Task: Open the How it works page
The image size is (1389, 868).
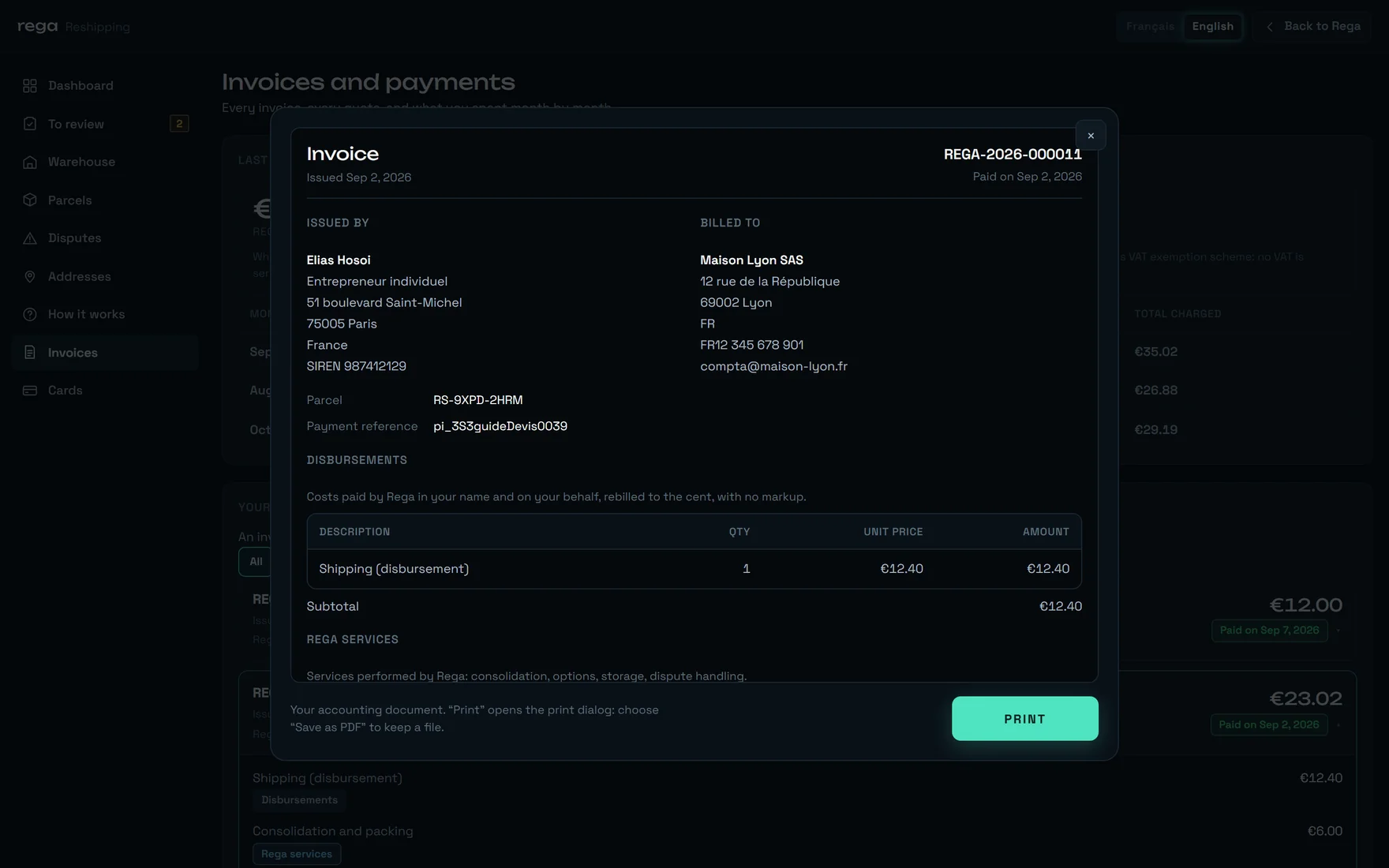Action: coord(104,314)
